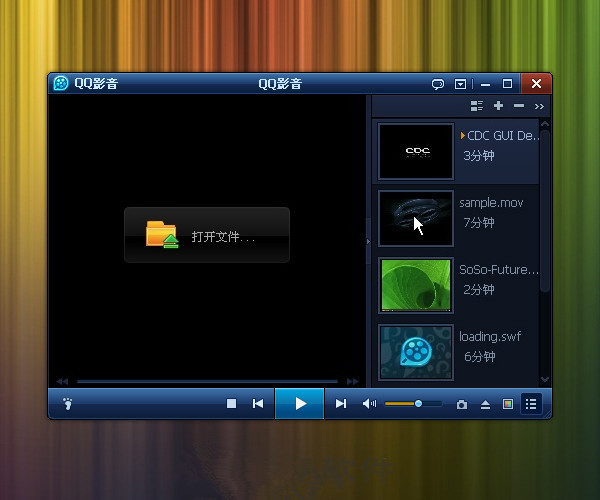Switch playlist view mode icon
The image size is (600, 500).
476,106
